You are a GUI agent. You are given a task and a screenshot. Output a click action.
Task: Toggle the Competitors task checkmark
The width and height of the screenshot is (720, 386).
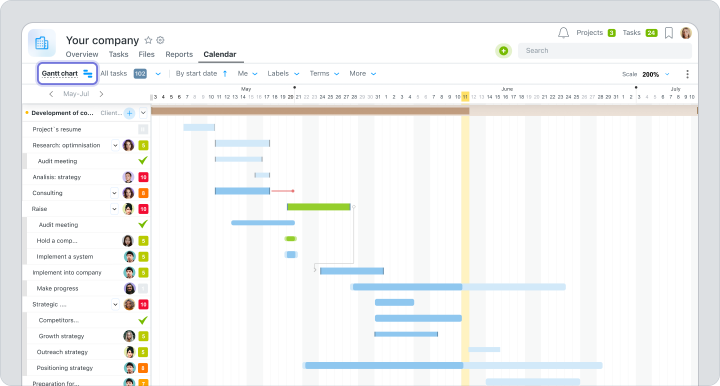pos(143,320)
